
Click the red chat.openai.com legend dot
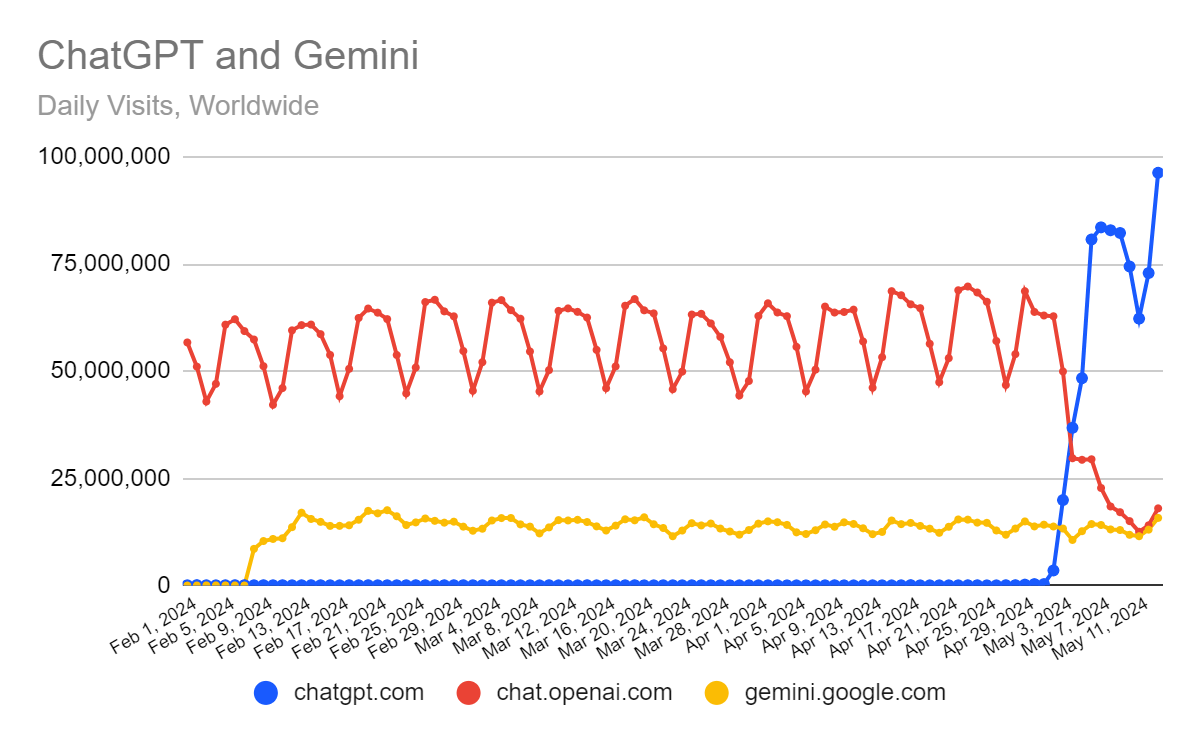pos(468,692)
